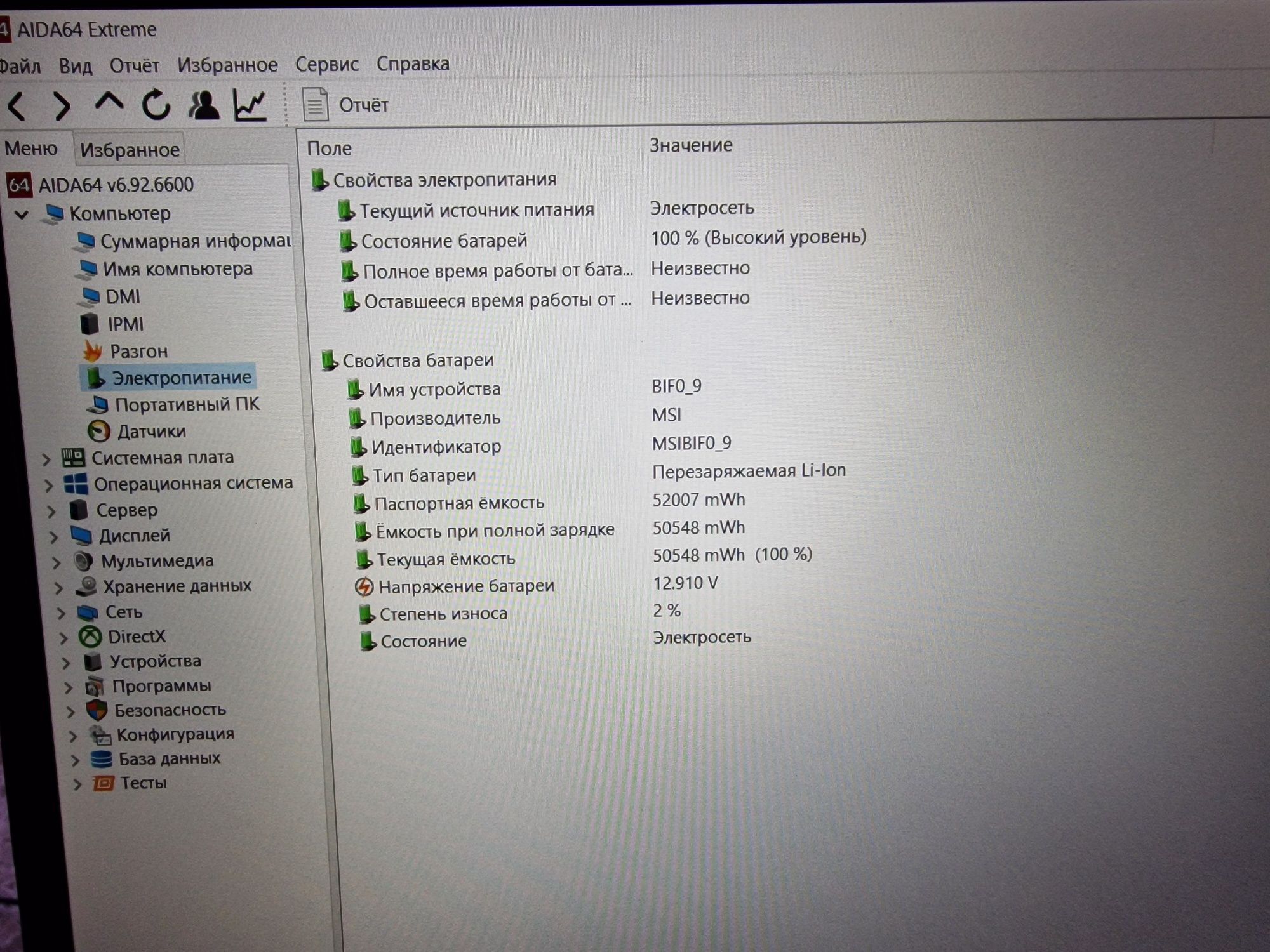This screenshot has width=1270, height=952.
Task: Open the Датчики sensors page
Action: pyautogui.click(x=137, y=432)
